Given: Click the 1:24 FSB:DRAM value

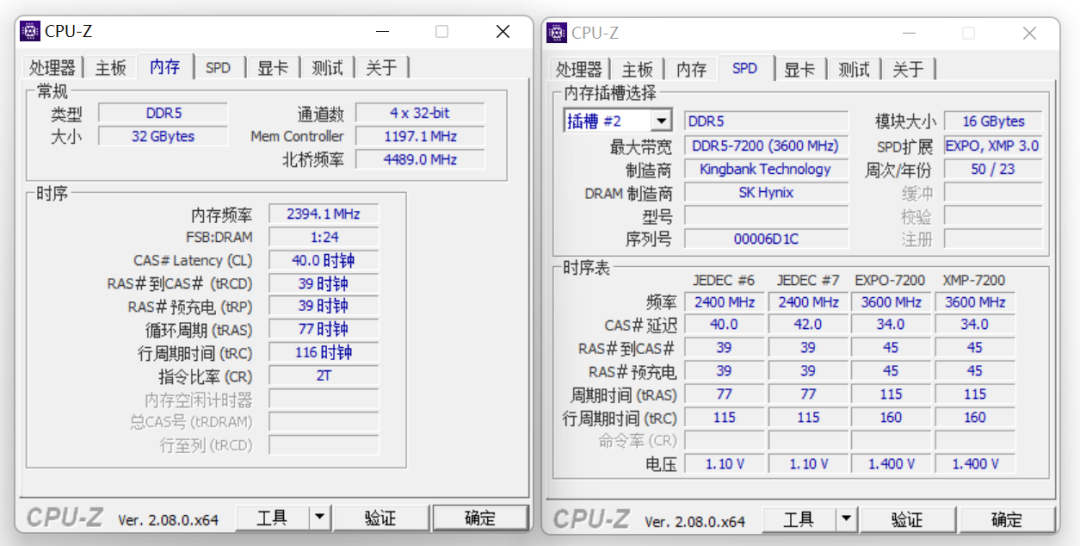Looking at the screenshot, I should [324, 238].
